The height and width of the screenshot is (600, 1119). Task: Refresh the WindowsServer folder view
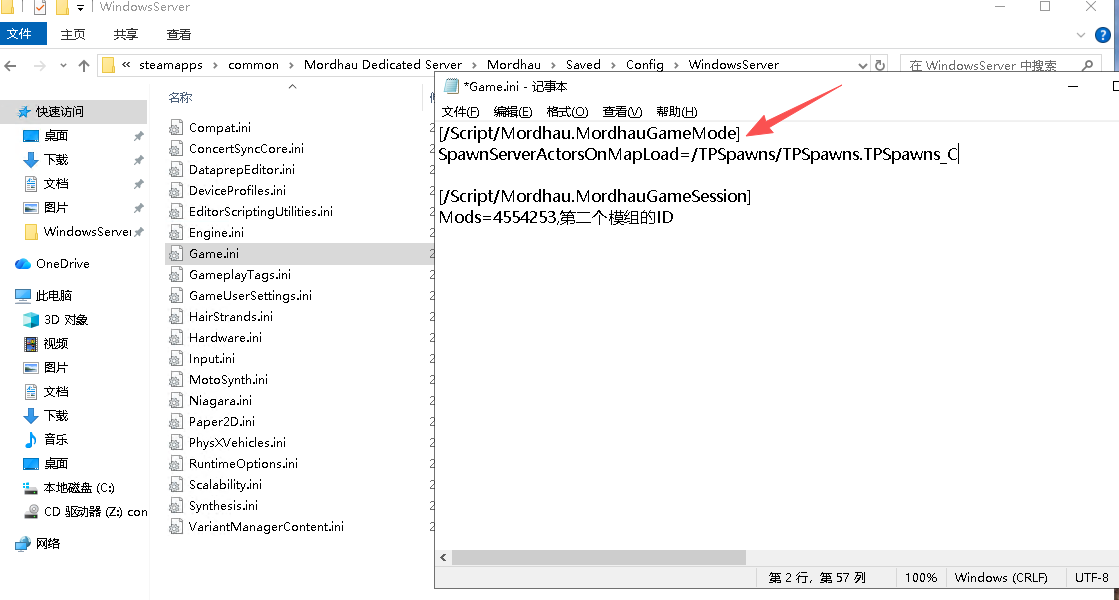880,65
